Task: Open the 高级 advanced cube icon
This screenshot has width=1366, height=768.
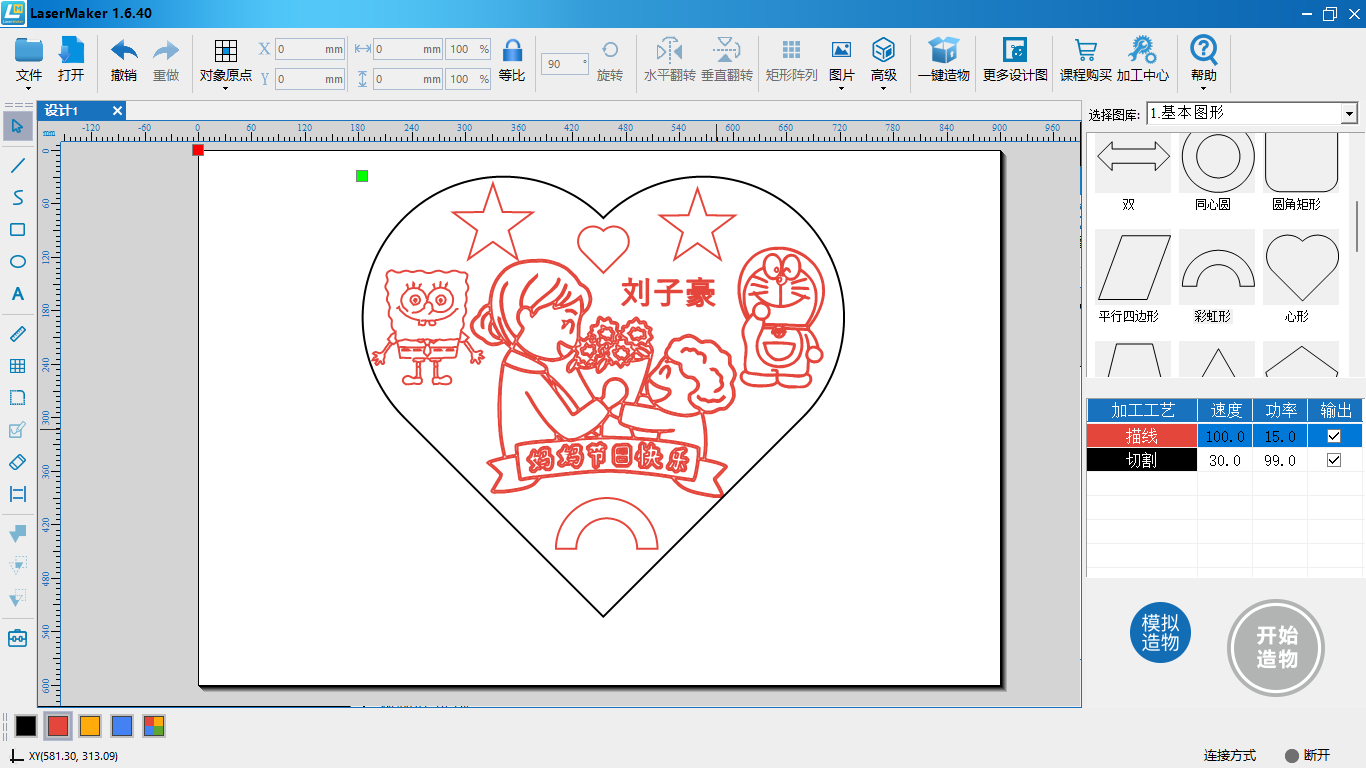Action: point(883,50)
